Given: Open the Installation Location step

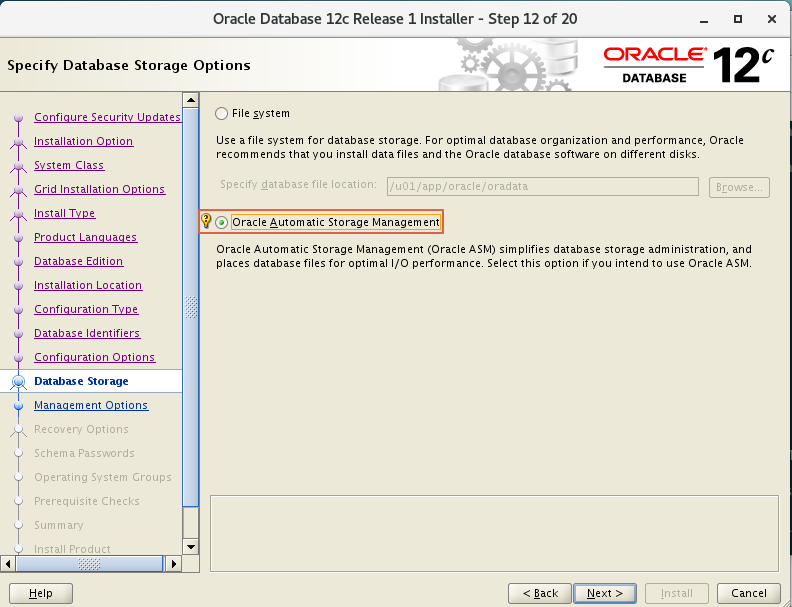Looking at the screenshot, I should click(x=88, y=285).
